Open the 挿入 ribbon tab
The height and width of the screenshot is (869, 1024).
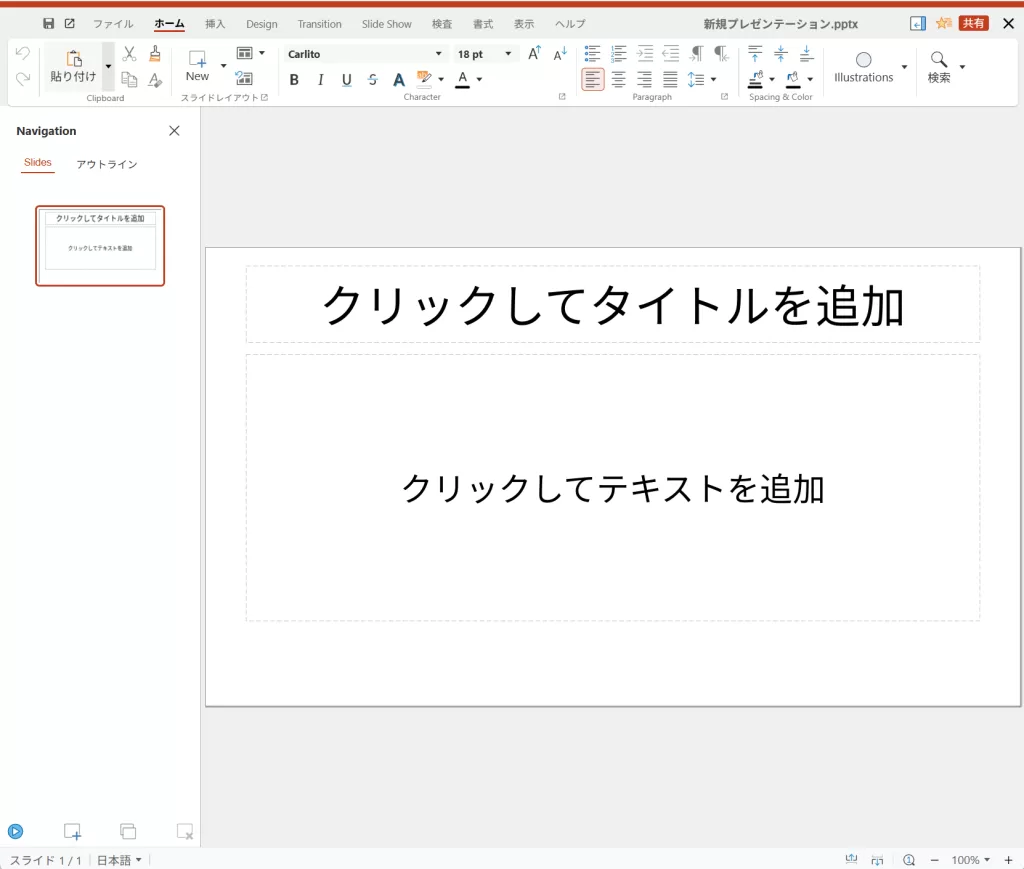(214, 23)
